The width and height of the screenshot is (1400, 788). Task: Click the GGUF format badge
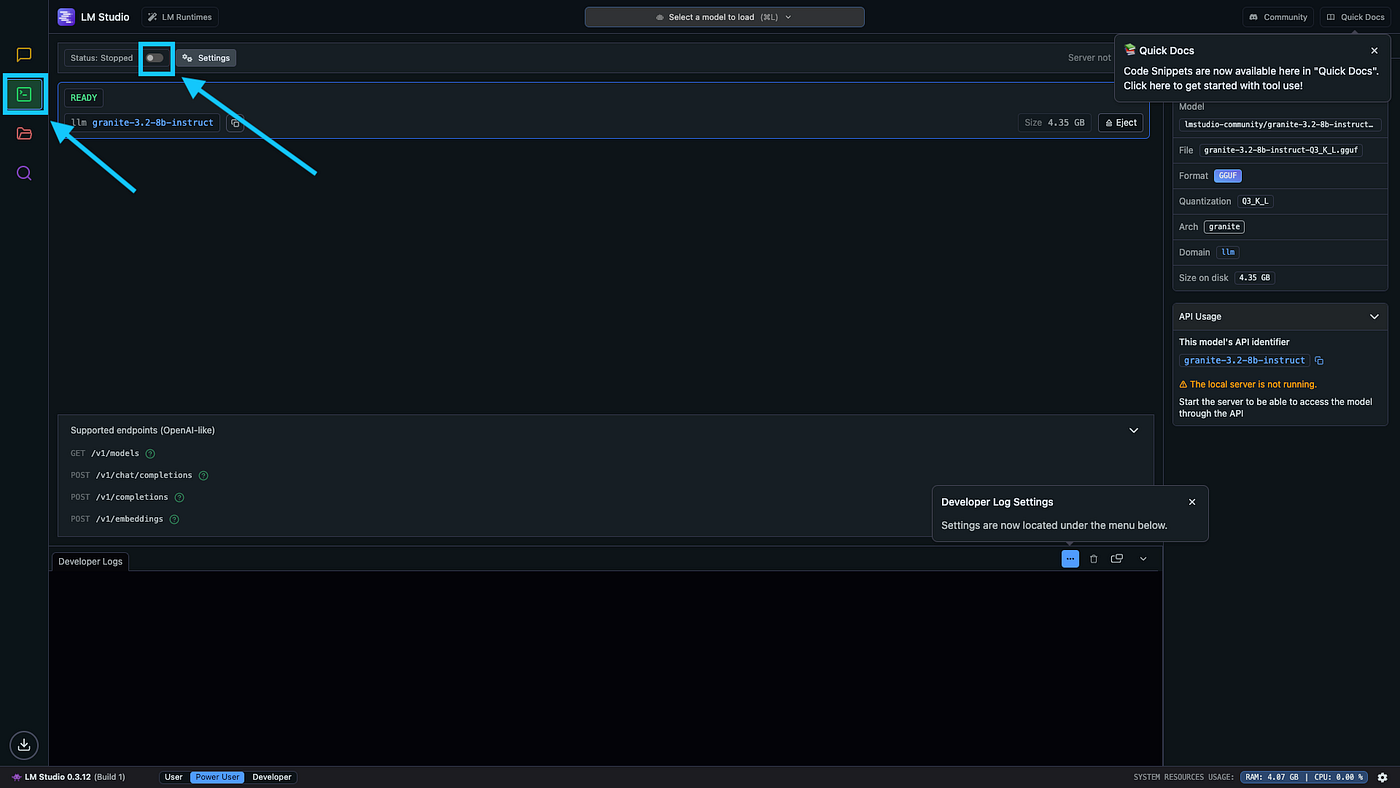point(1228,176)
